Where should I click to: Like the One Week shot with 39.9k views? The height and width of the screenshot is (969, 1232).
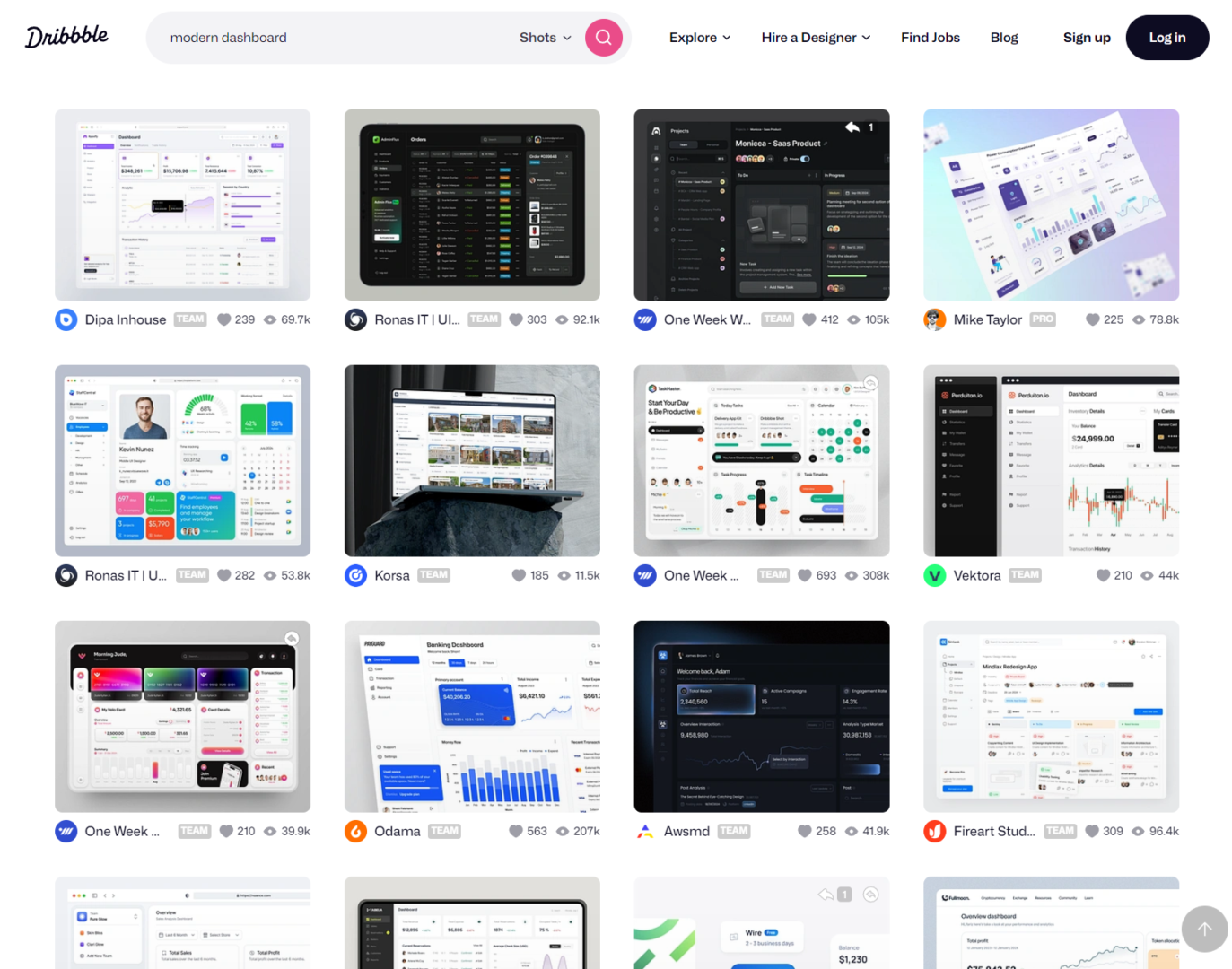[x=227, y=831]
